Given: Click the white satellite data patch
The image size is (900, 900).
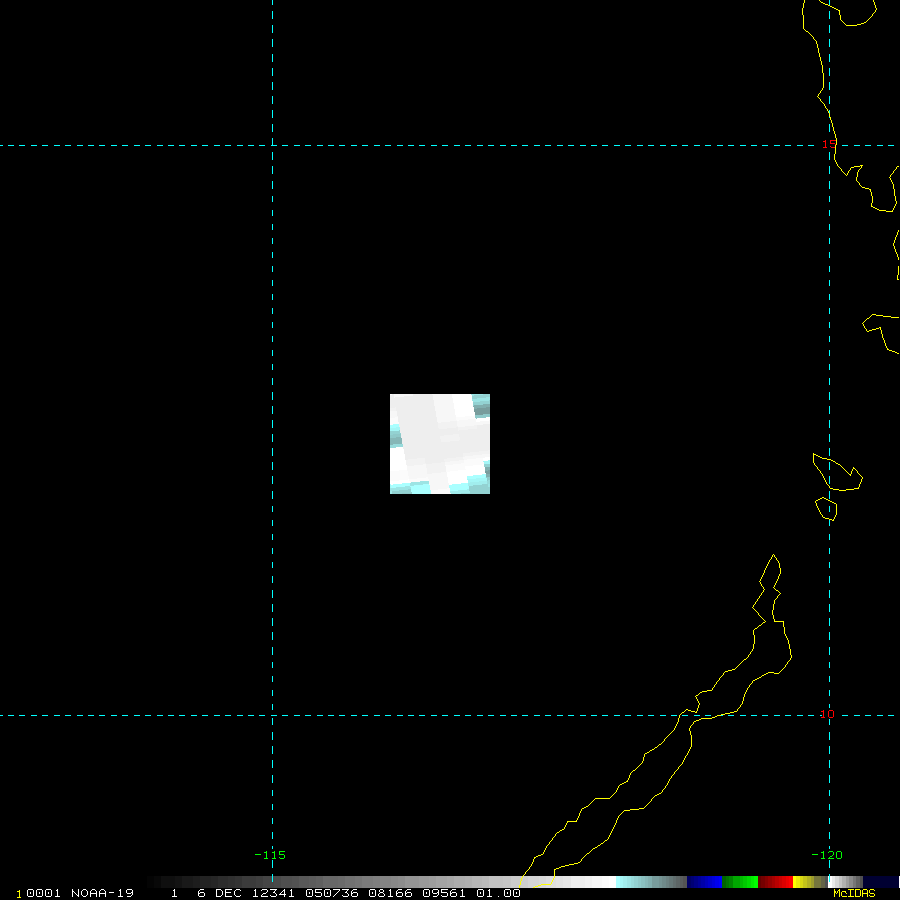Looking at the screenshot, I should [440, 443].
